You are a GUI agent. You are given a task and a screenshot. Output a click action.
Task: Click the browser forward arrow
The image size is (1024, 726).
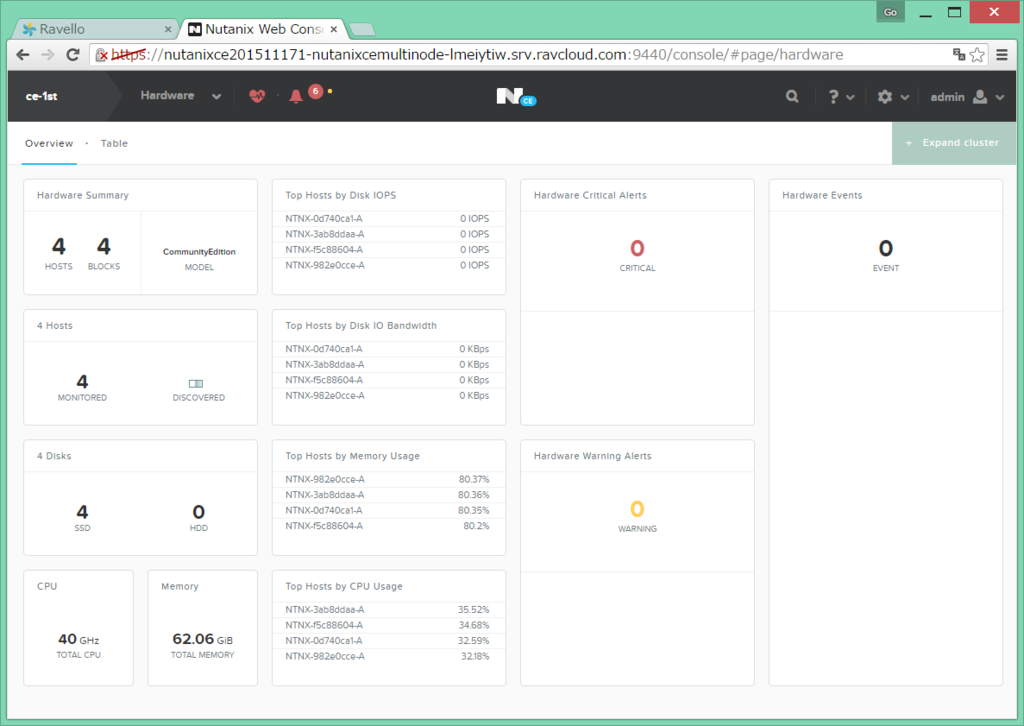[x=48, y=55]
